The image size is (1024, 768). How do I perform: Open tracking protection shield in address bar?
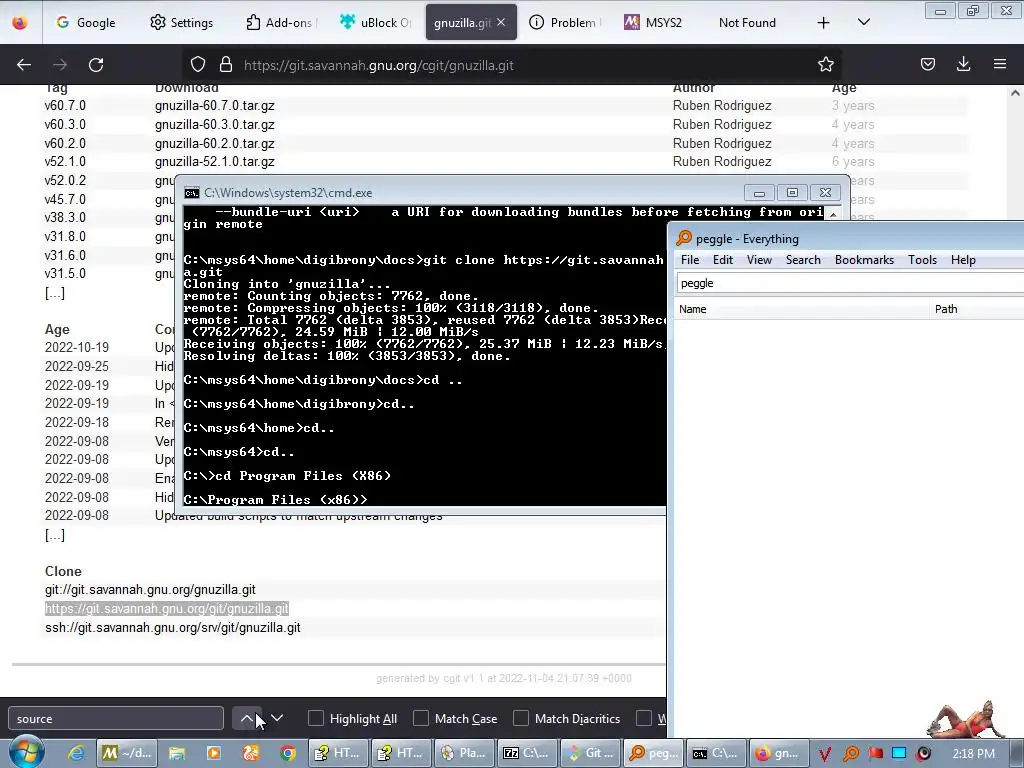198,65
